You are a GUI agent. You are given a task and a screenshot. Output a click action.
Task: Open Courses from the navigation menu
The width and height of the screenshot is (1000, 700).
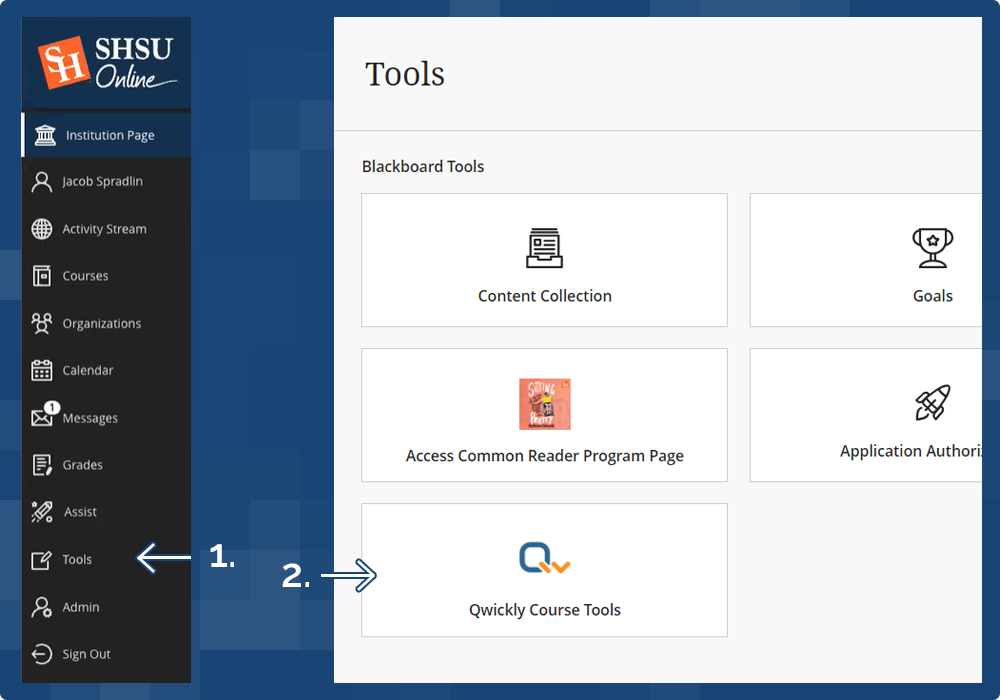107,276
